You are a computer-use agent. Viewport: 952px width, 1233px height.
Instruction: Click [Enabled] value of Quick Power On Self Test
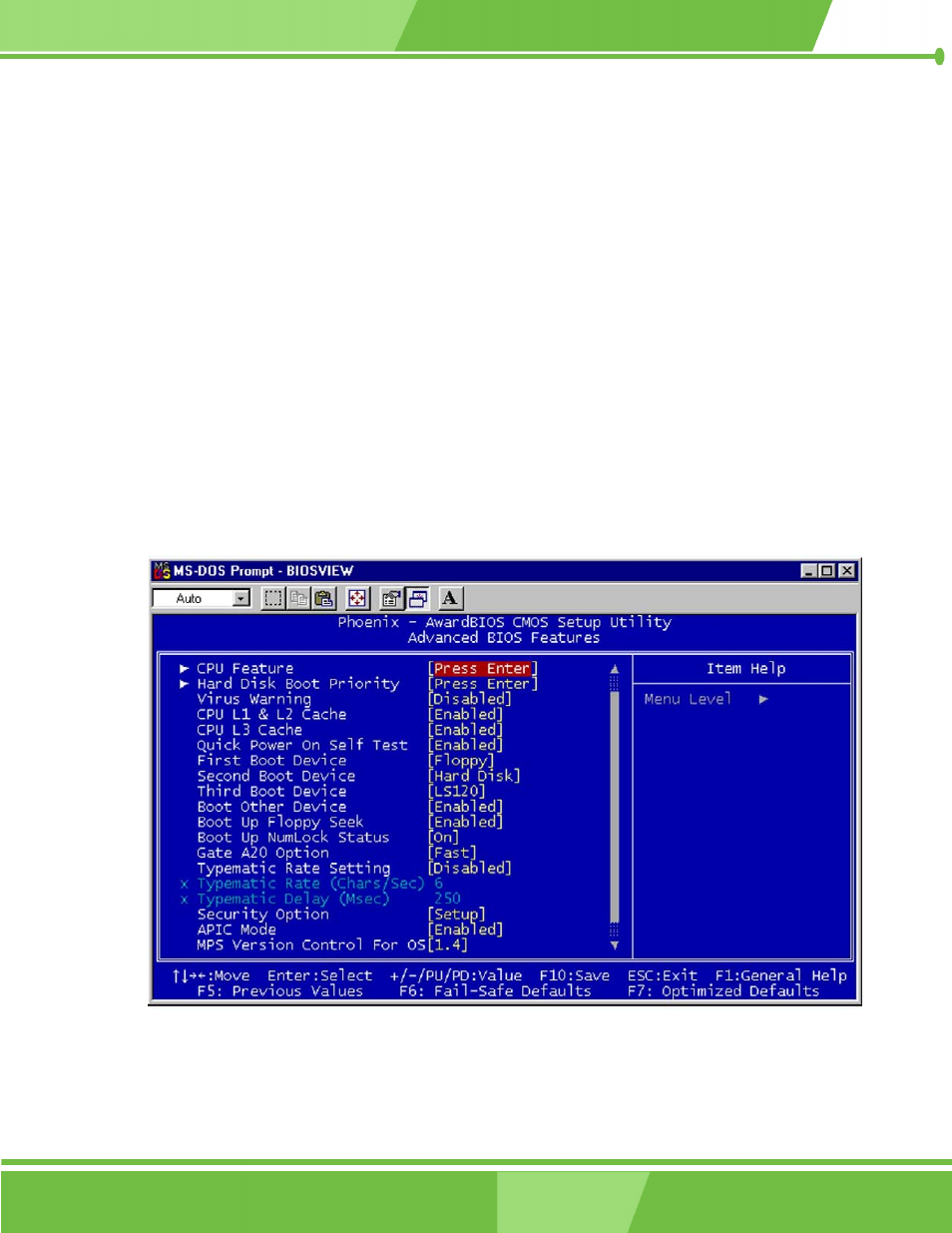465,745
